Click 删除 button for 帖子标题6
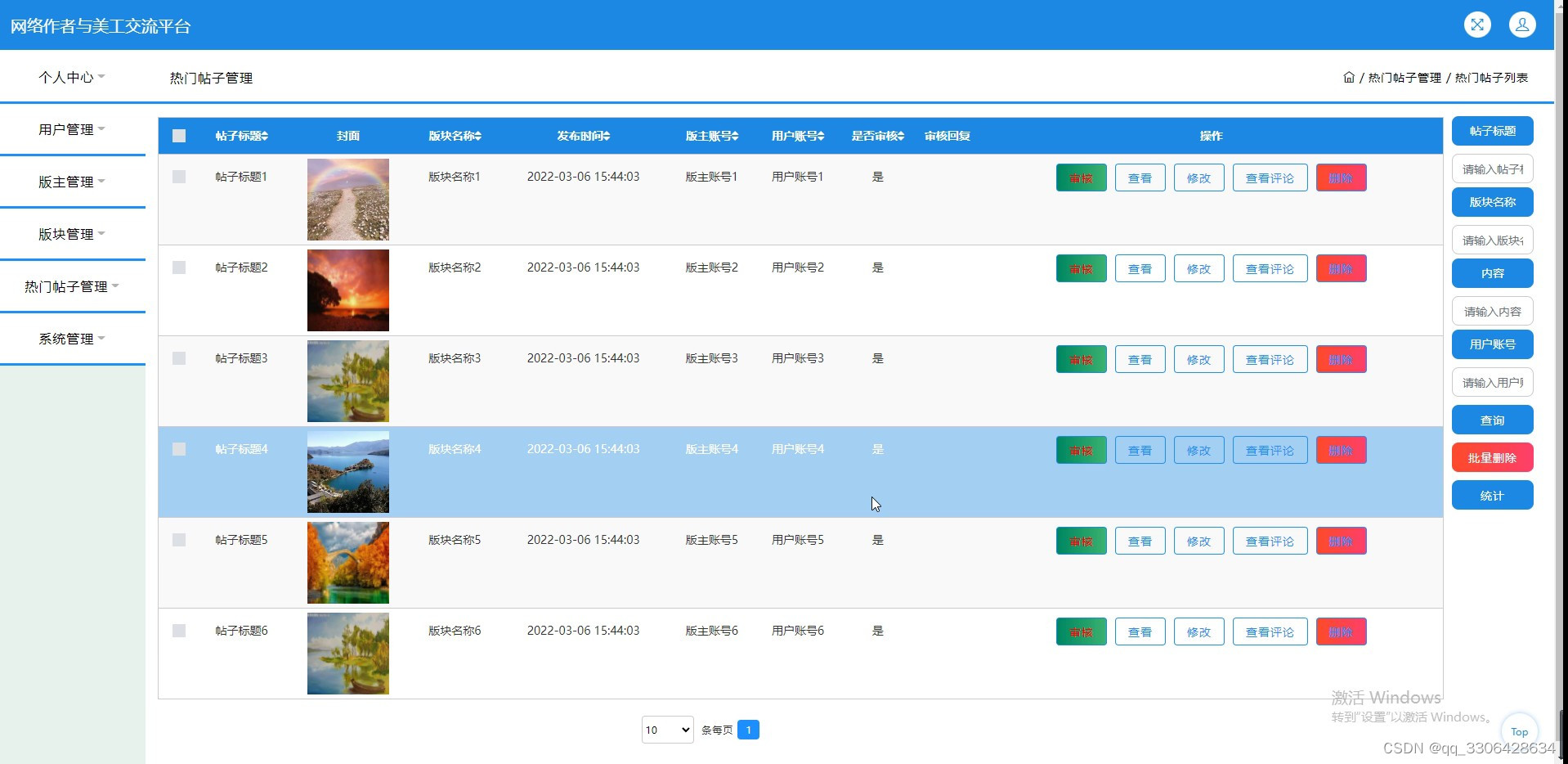 click(1341, 631)
